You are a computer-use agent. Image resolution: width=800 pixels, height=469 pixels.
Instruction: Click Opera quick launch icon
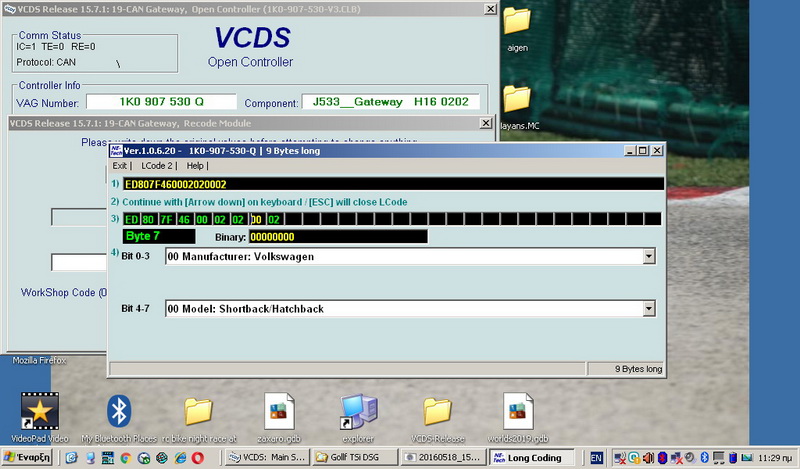point(197,458)
